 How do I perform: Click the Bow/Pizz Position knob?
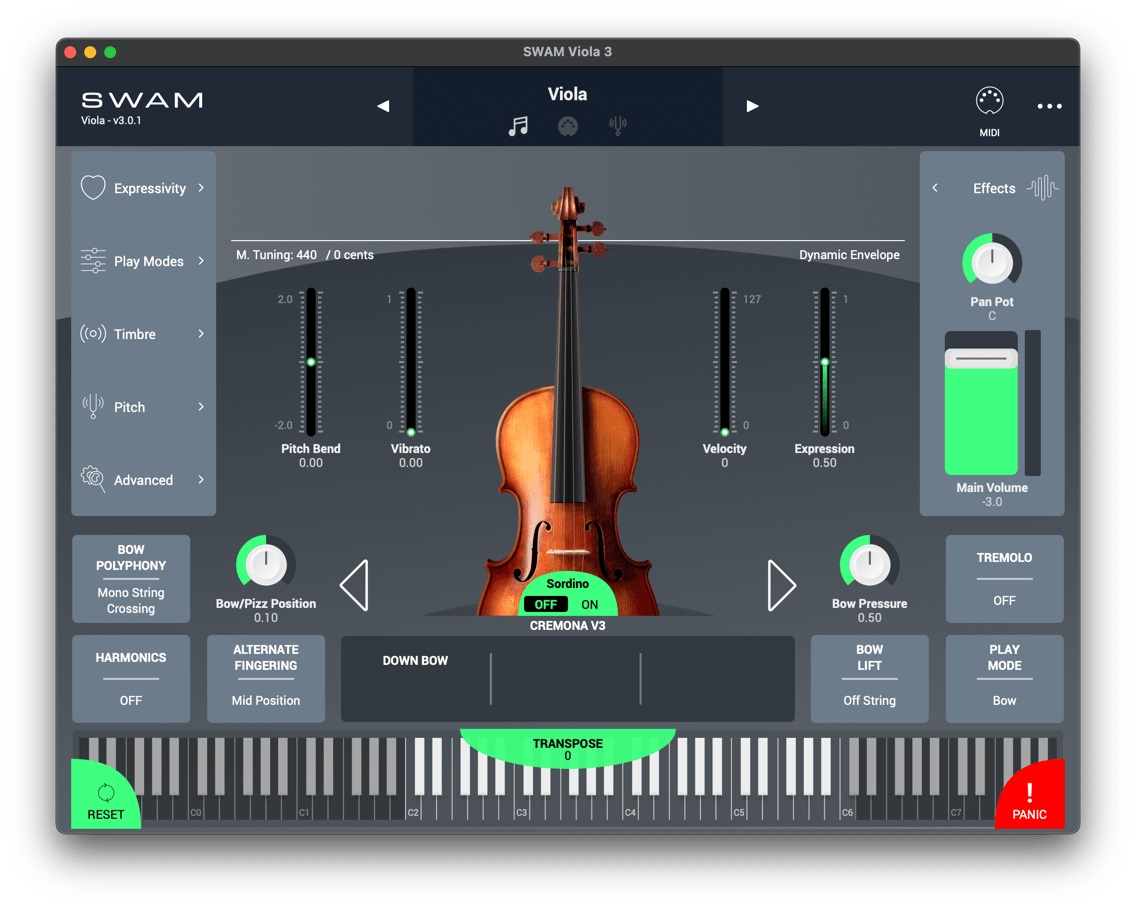tap(266, 564)
